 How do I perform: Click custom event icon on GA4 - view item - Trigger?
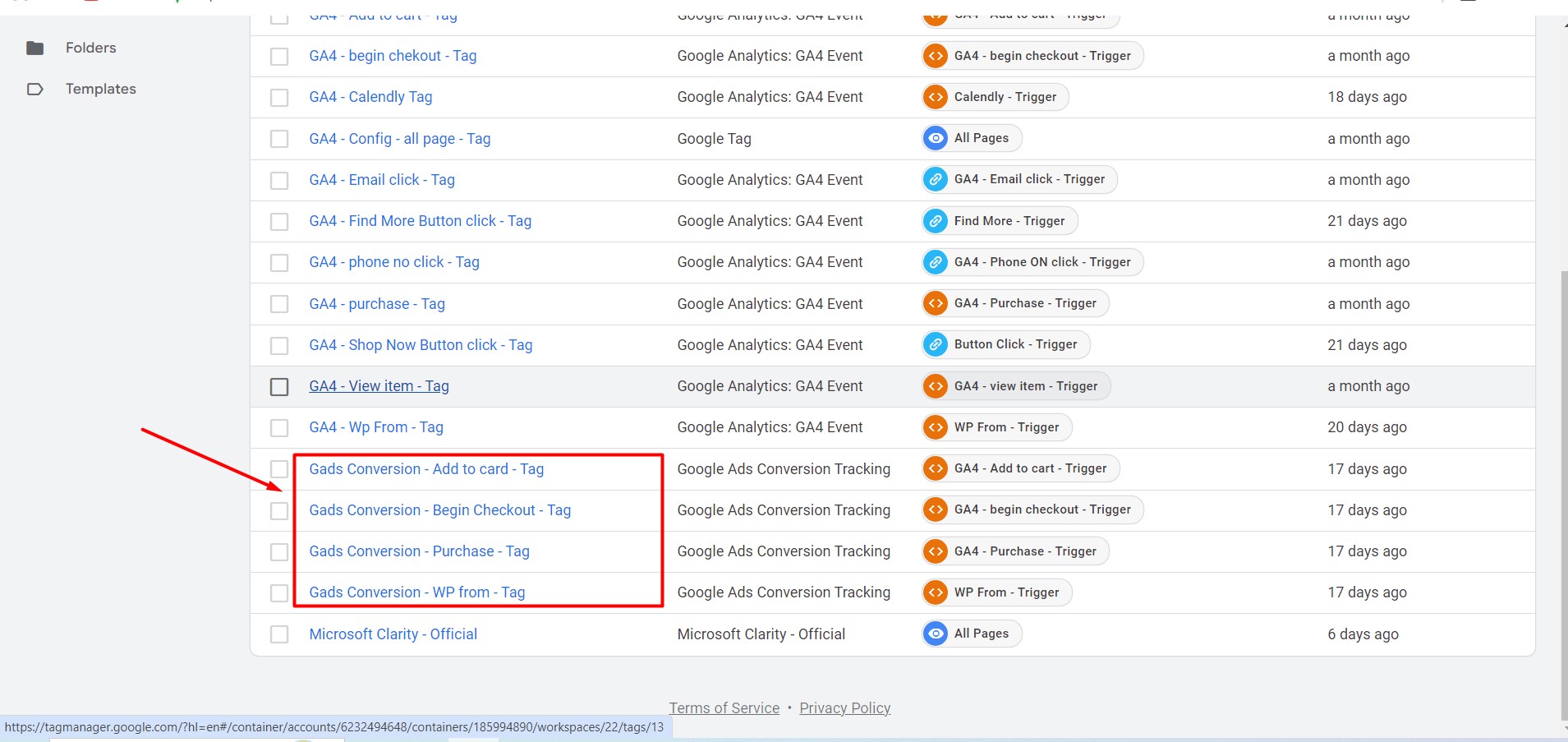tap(936, 386)
